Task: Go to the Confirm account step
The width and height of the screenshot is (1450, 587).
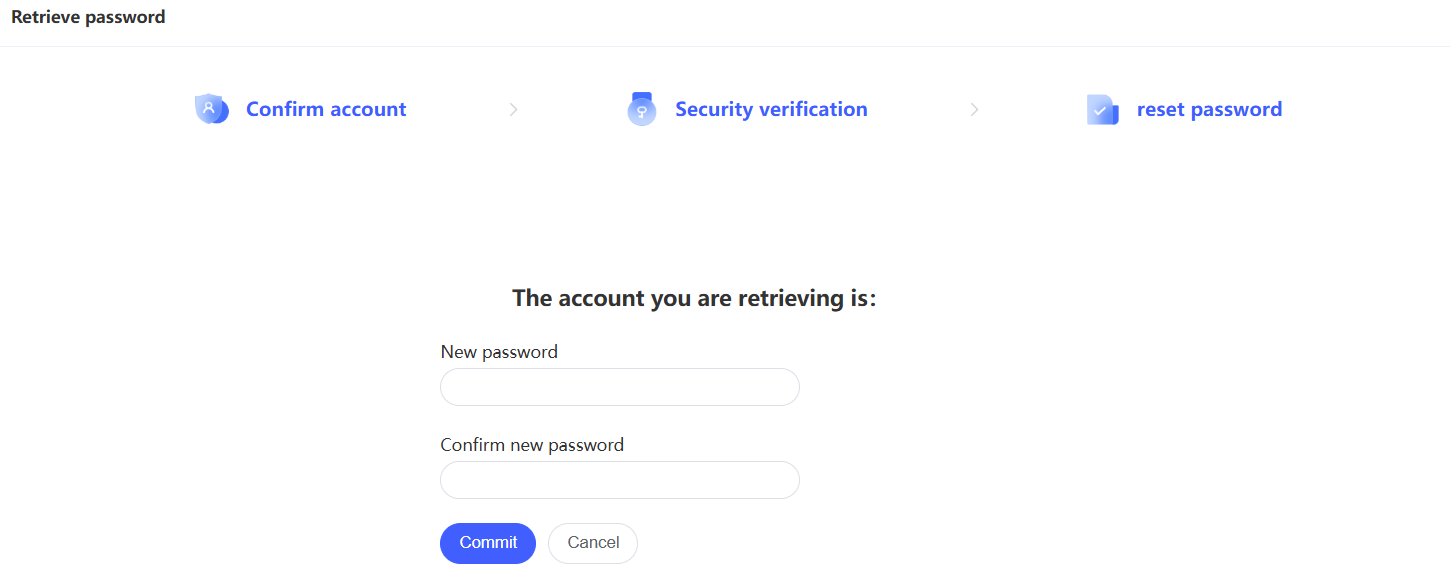Action: click(326, 109)
